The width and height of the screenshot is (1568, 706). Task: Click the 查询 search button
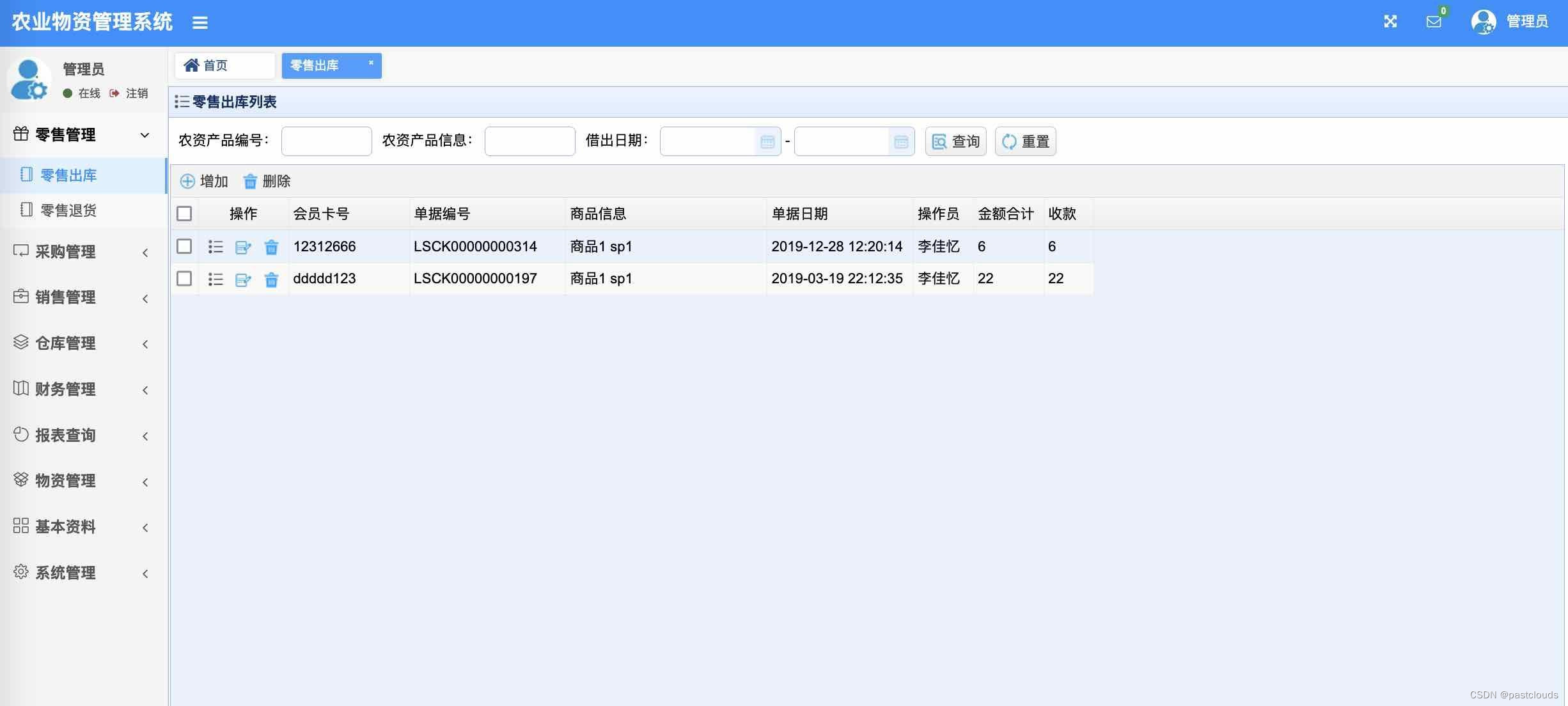tap(955, 141)
